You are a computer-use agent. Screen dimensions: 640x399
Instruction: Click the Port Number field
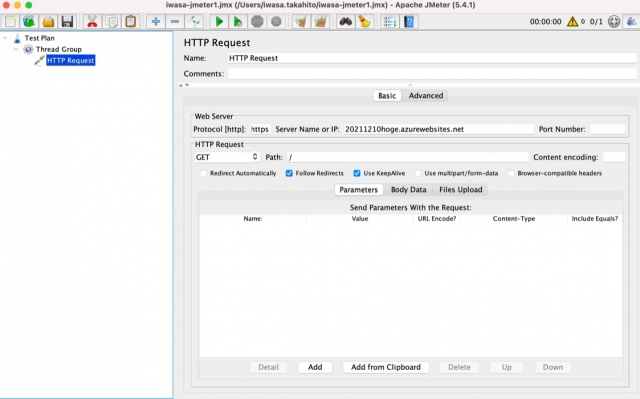point(607,129)
